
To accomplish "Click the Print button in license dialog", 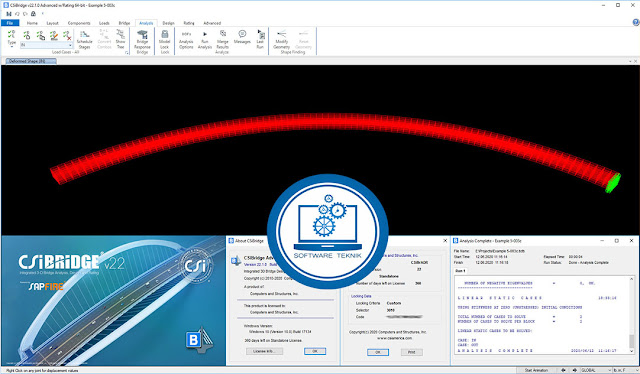I will tap(411, 352).
